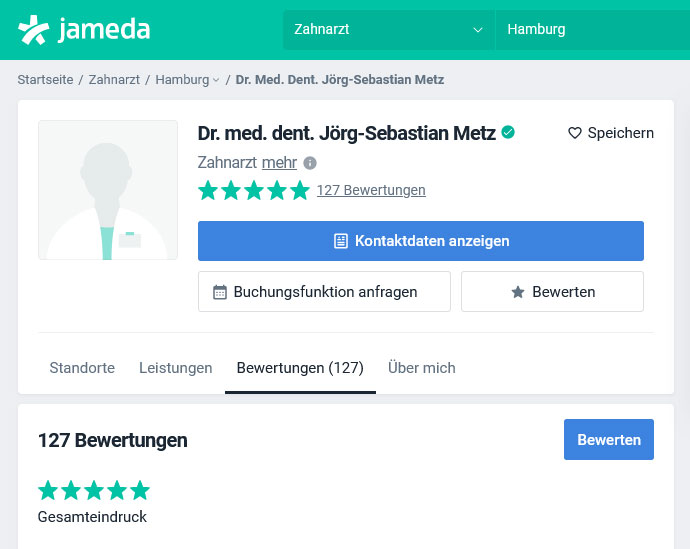Click the info icon beside mehr
690x549 pixels.
click(x=310, y=163)
